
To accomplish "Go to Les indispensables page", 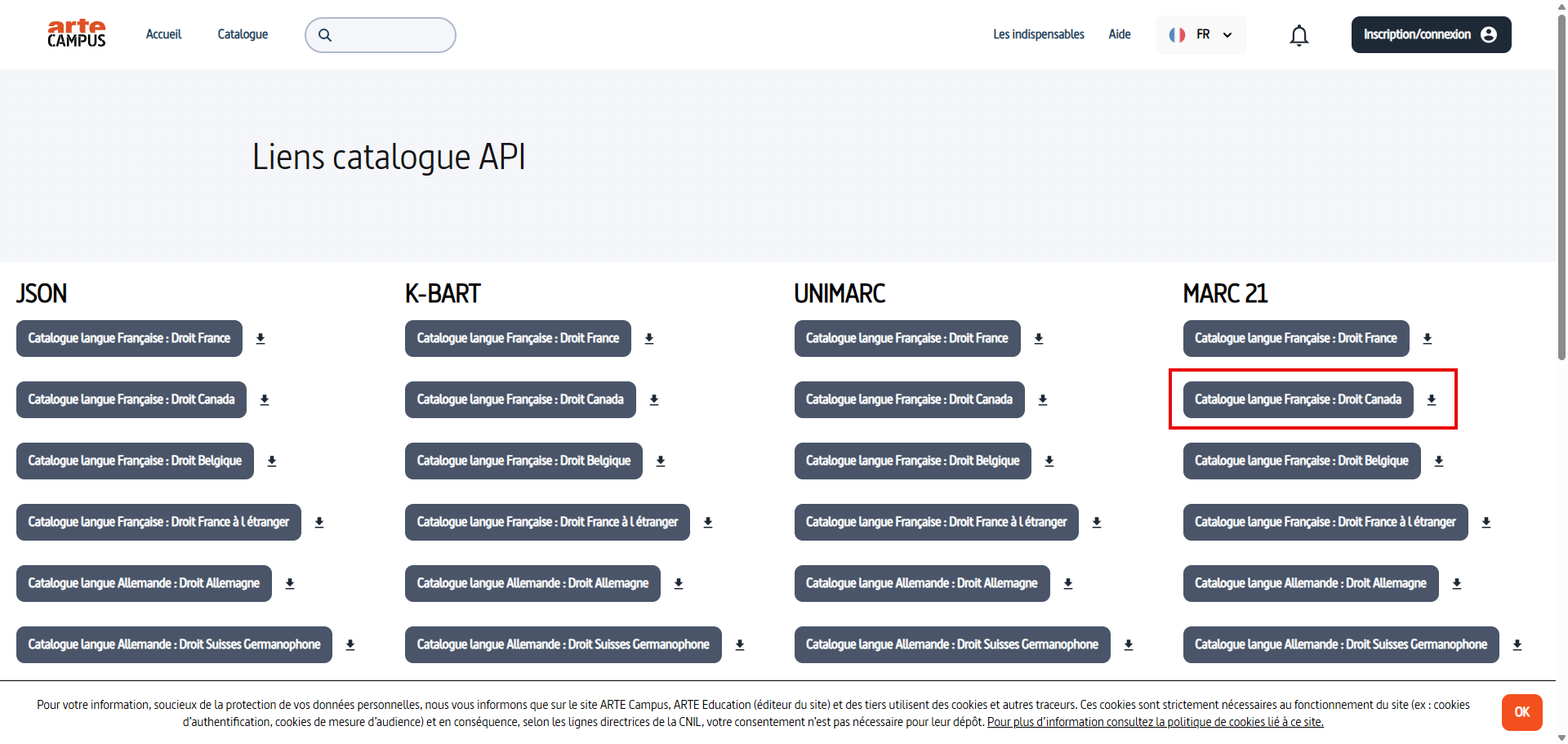I will point(1038,34).
